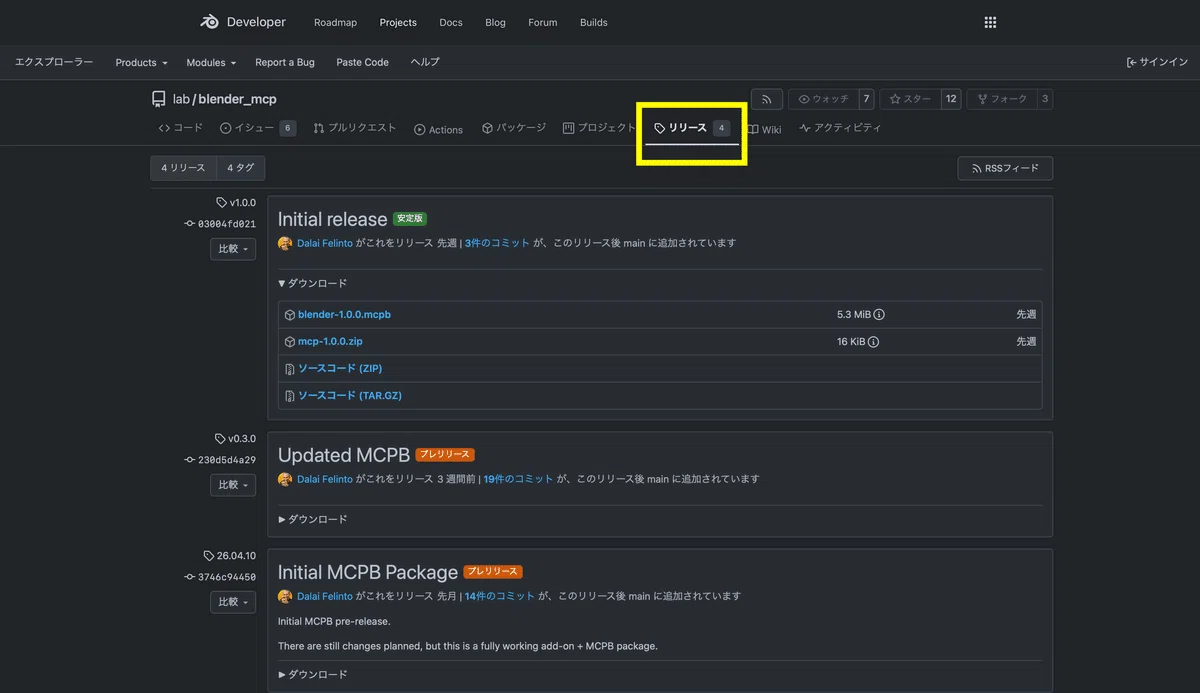Open the 比較 dropdown for 26.04.10
This screenshot has height=693, width=1200.
(x=233, y=602)
